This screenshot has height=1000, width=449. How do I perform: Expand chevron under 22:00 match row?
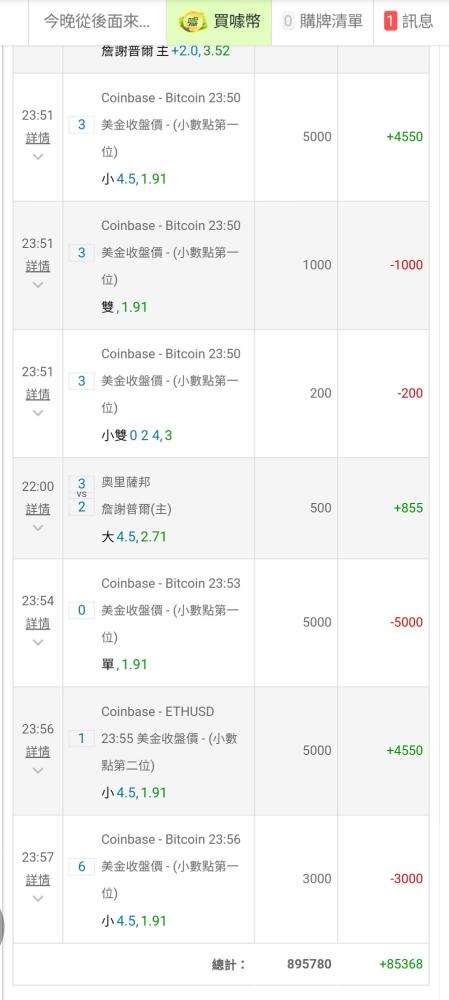pyautogui.click(x=38, y=528)
